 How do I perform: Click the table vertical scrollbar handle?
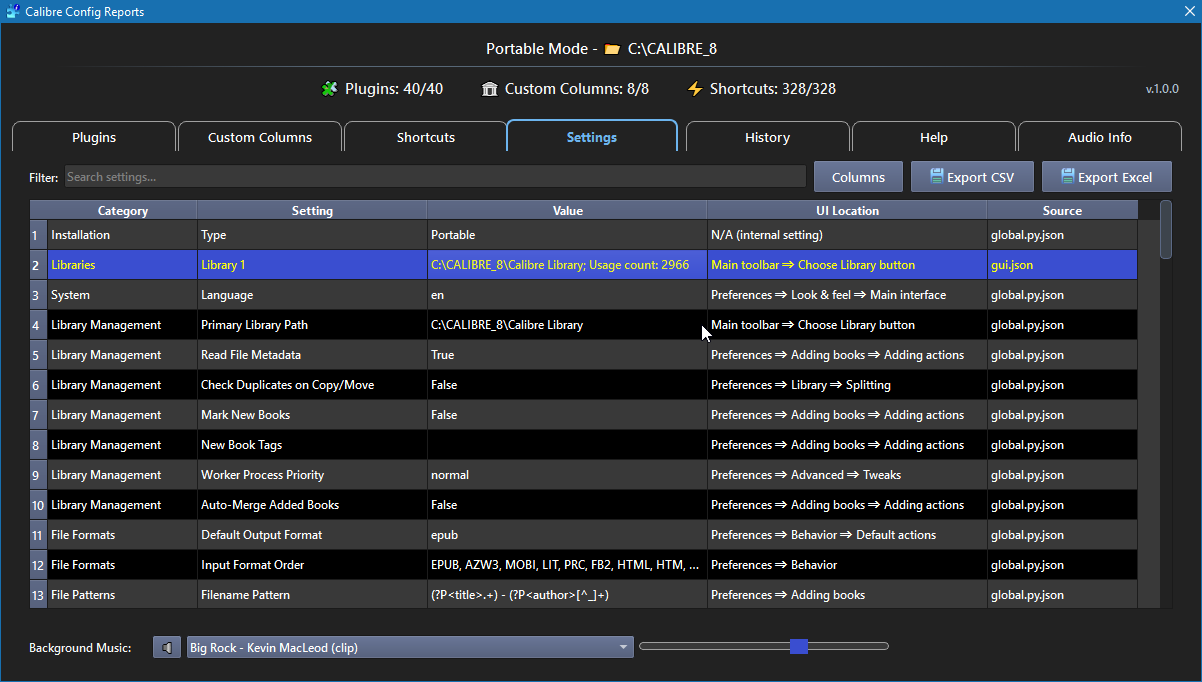[1165, 229]
